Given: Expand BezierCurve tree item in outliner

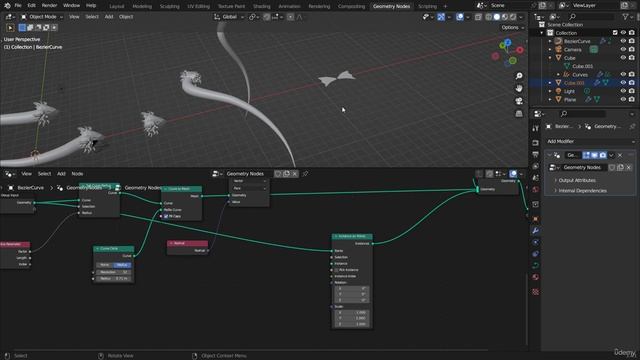Looking at the screenshot, I should pyautogui.click(x=550, y=41).
